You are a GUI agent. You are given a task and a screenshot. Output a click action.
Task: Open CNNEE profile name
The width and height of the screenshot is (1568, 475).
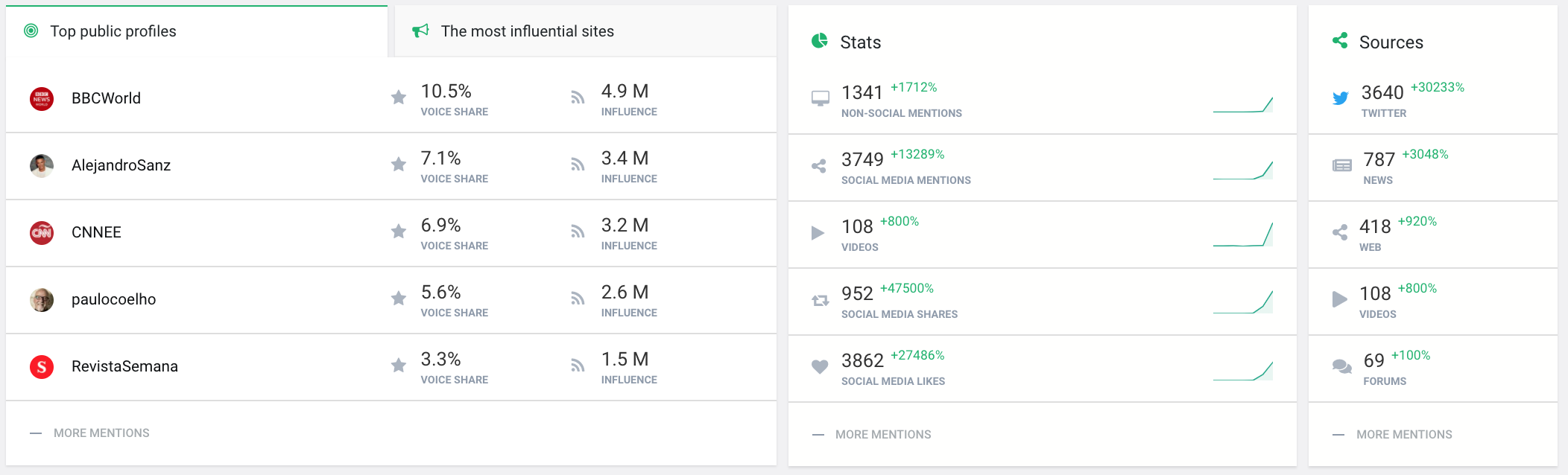[96, 232]
